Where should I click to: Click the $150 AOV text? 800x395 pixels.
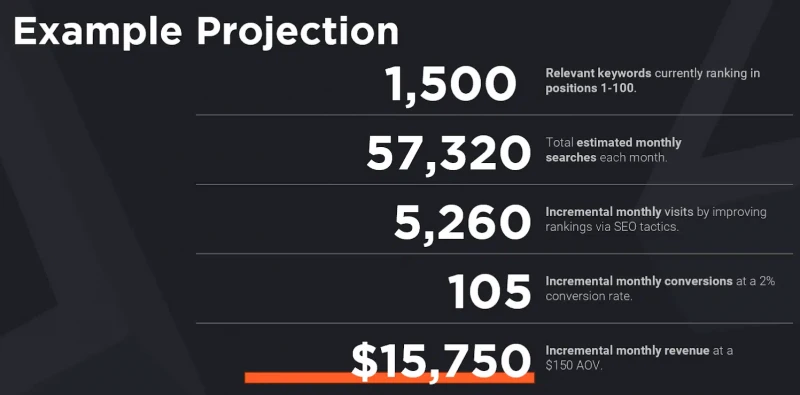coord(574,365)
